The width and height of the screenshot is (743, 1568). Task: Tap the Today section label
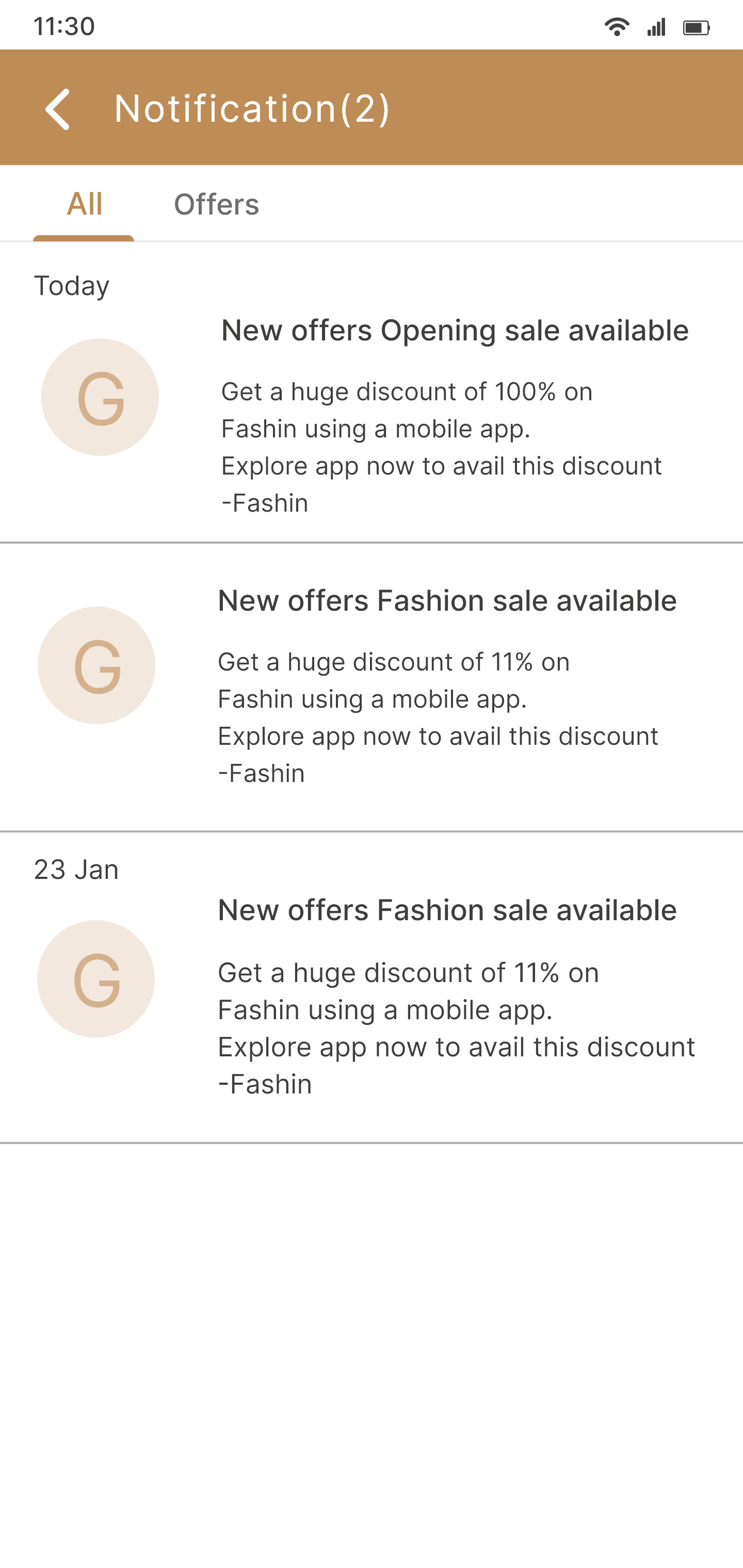tap(71, 285)
